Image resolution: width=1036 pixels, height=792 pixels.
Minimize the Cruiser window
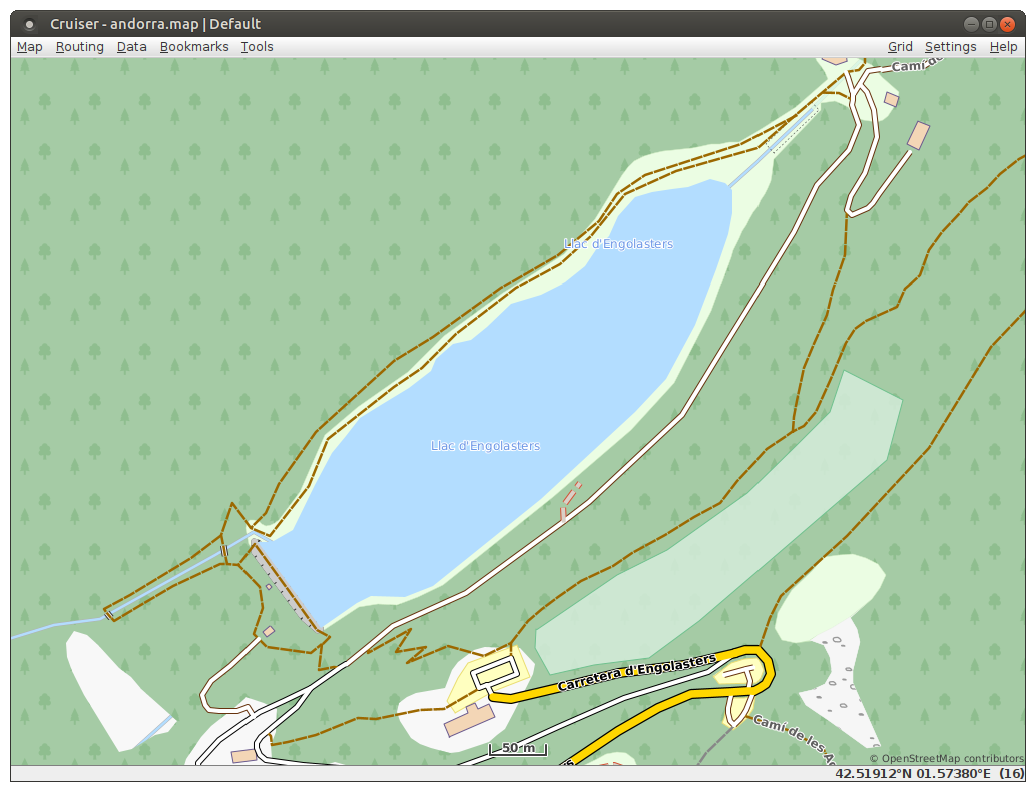click(x=971, y=24)
